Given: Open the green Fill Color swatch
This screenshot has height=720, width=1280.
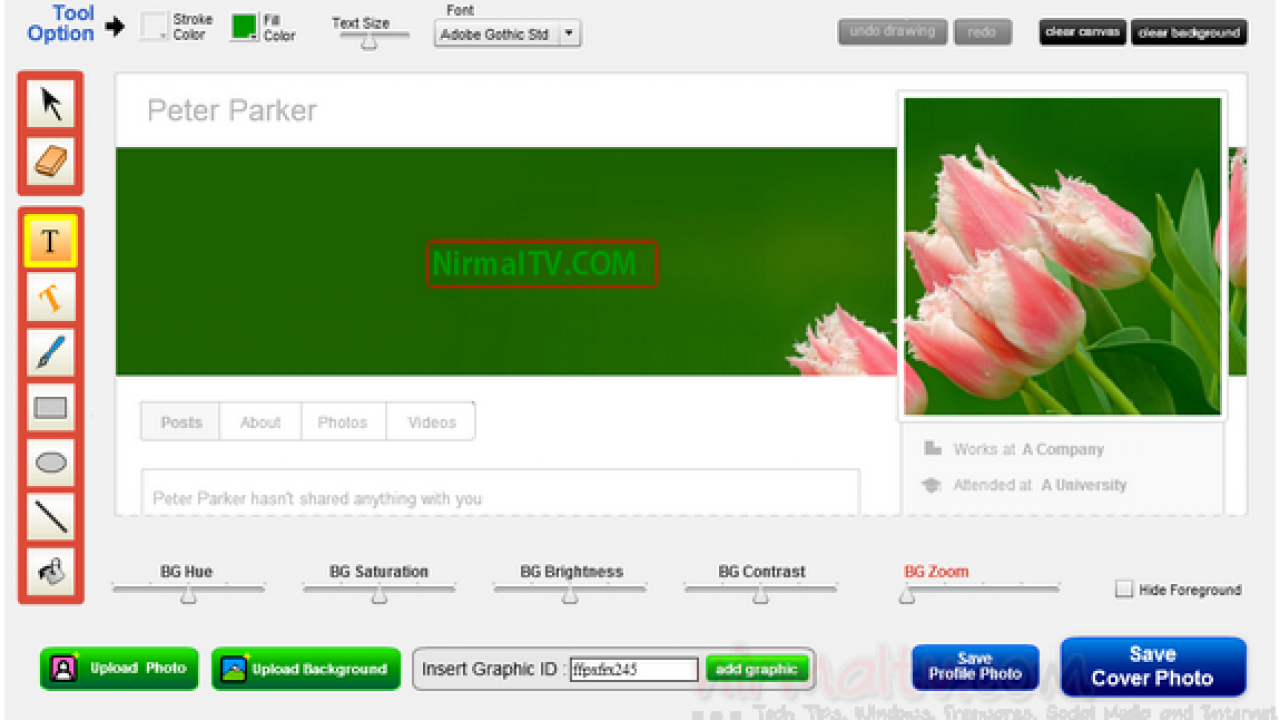Looking at the screenshot, I should coord(244,27).
